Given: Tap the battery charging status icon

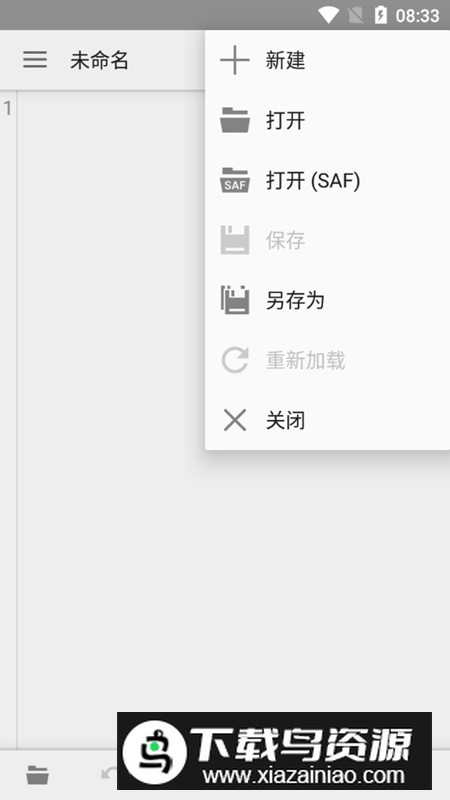Looking at the screenshot, I should click(381, 15).
